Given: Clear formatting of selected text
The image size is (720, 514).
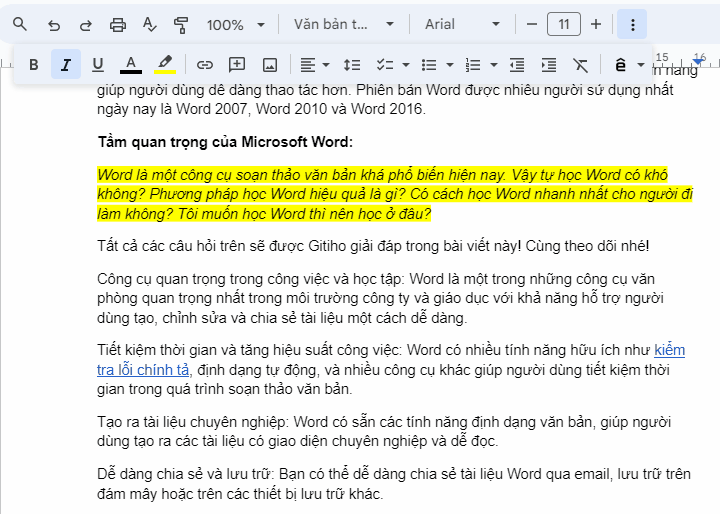Looking at the screenshot, I should 581,65.
